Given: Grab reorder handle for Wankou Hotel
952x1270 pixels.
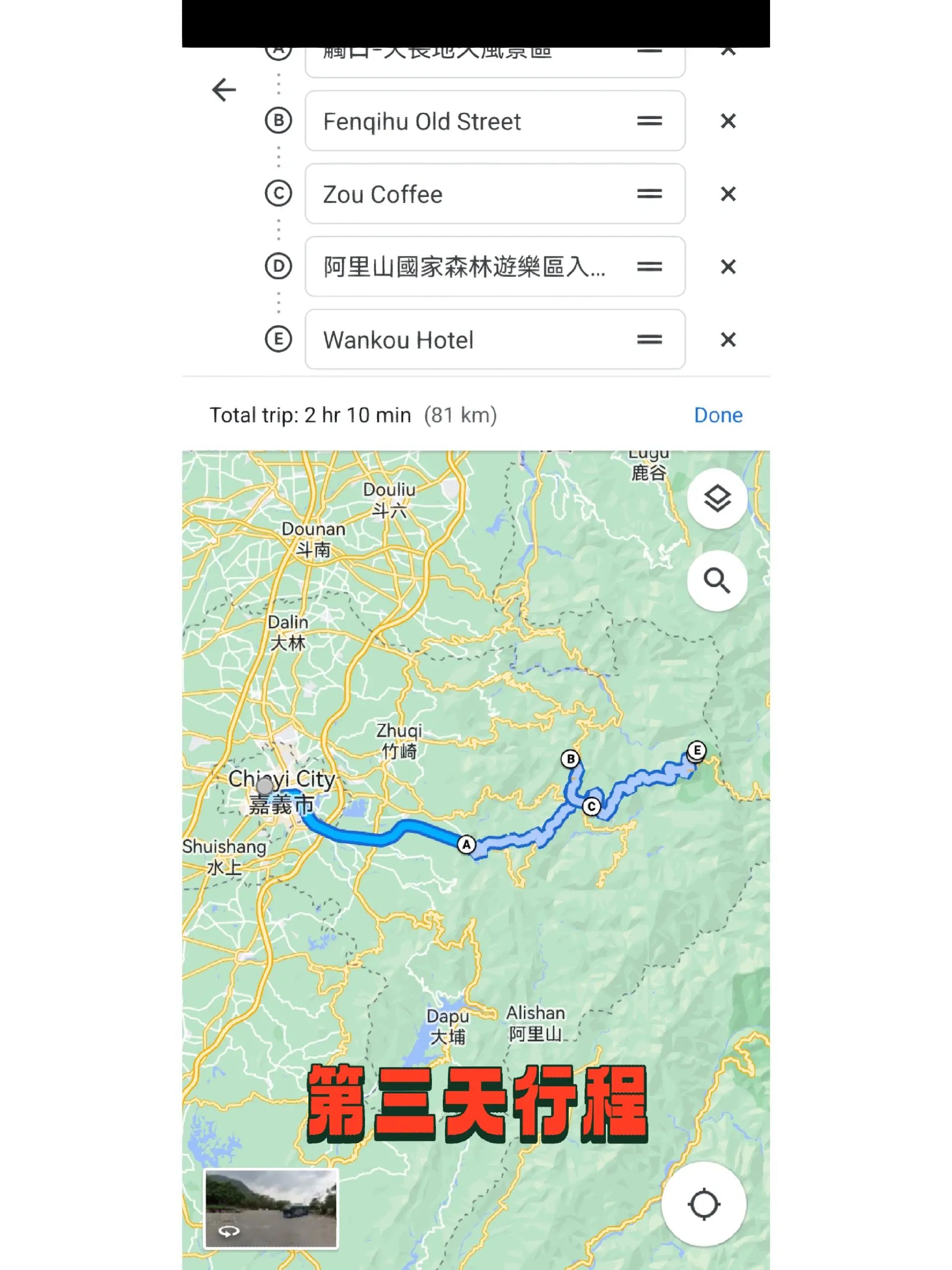Looking at the screenshot, I should pyautogui.click(x=649, y=340).
